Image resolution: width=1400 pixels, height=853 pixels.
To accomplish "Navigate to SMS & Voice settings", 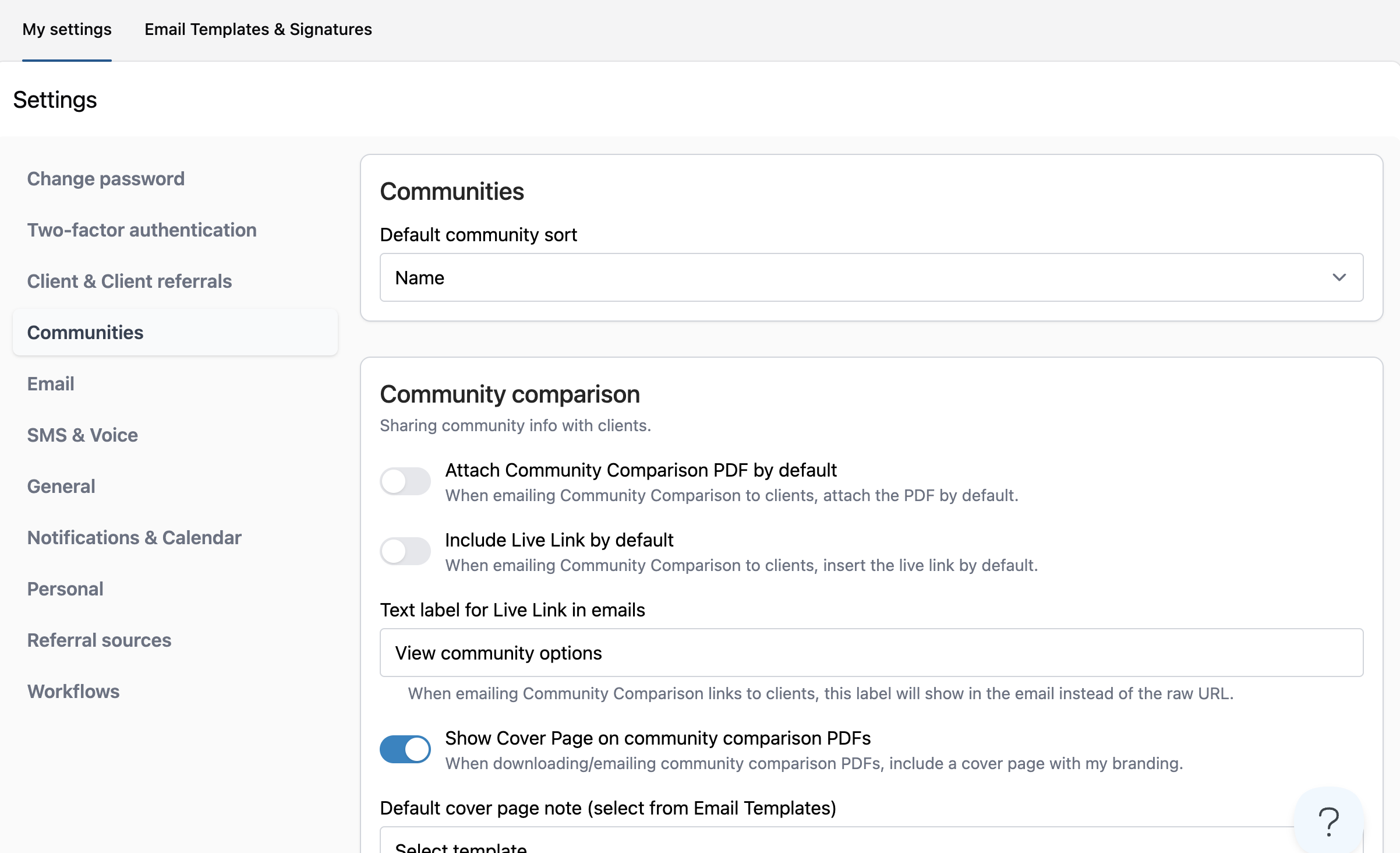I will click(83, 435).
